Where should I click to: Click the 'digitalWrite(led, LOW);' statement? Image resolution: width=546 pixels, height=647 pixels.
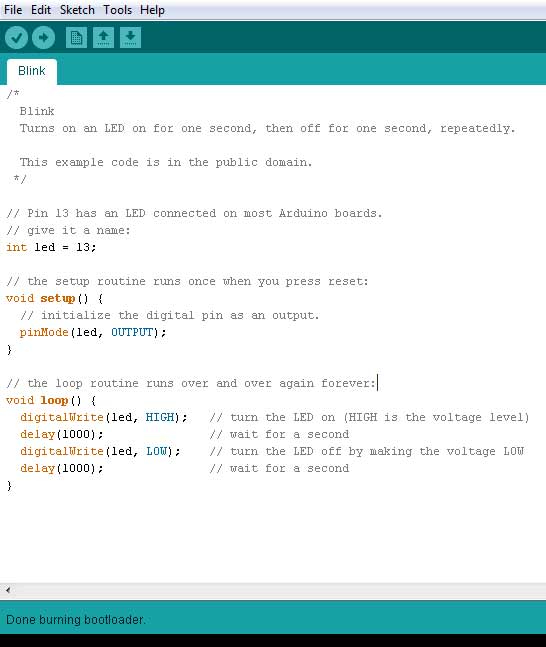[x=100, y=451]
